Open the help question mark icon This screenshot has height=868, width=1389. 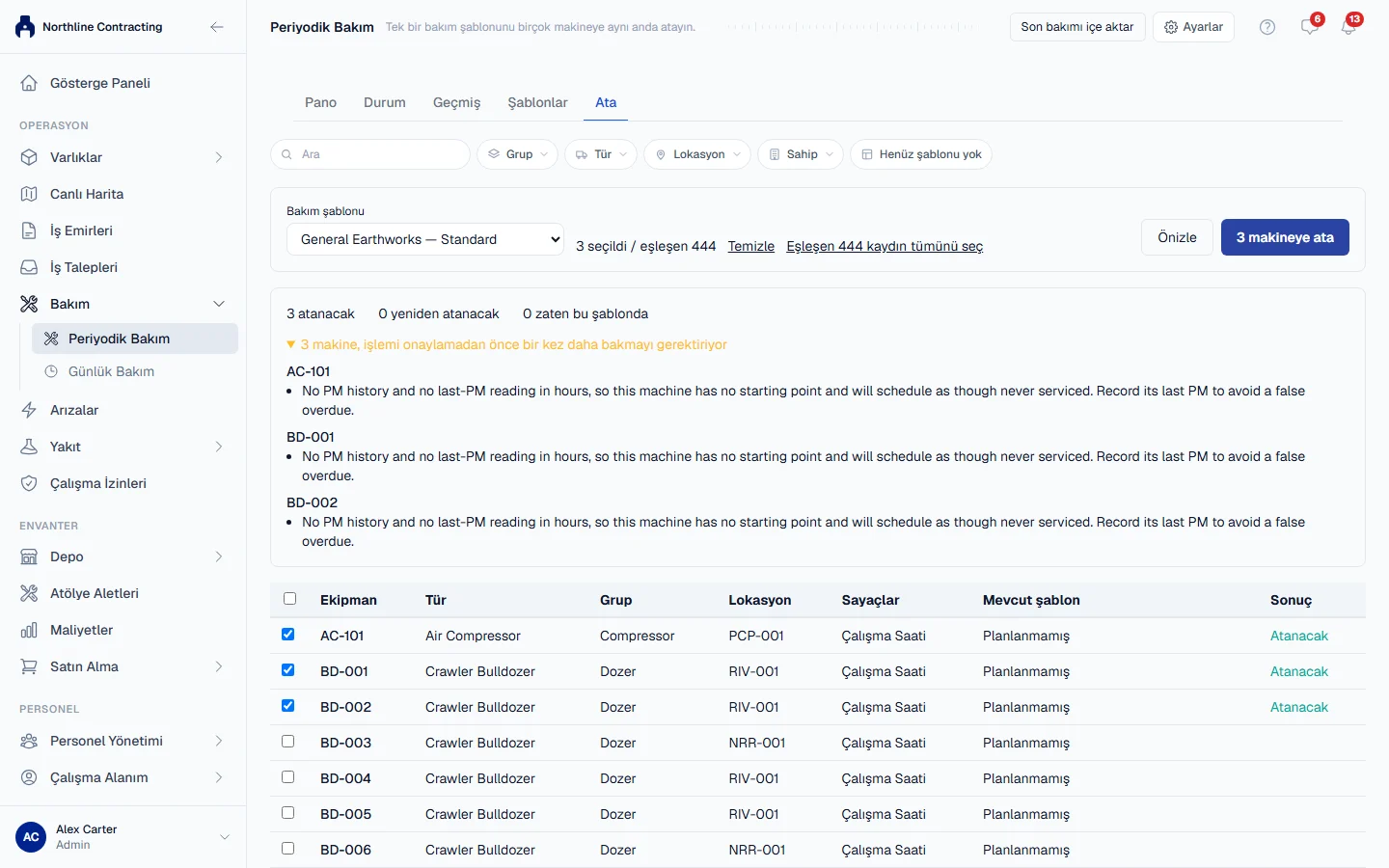coord(1267,27)
